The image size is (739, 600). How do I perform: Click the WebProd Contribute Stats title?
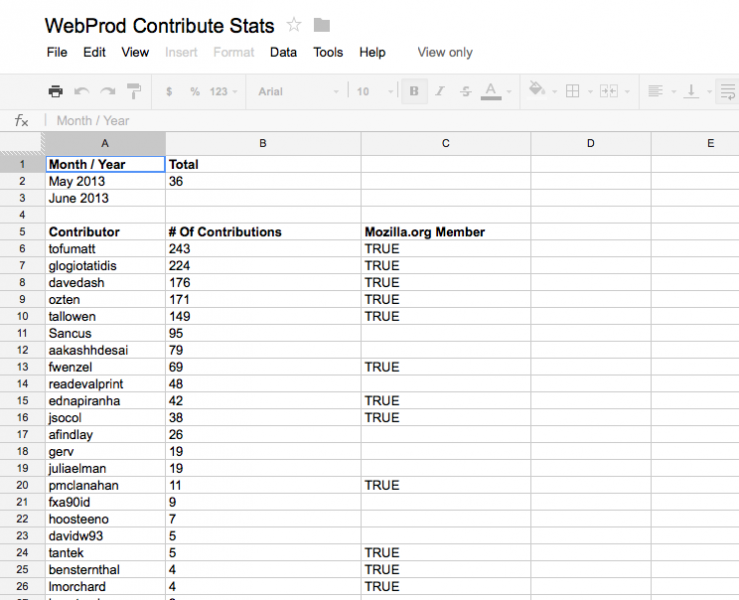159,25
